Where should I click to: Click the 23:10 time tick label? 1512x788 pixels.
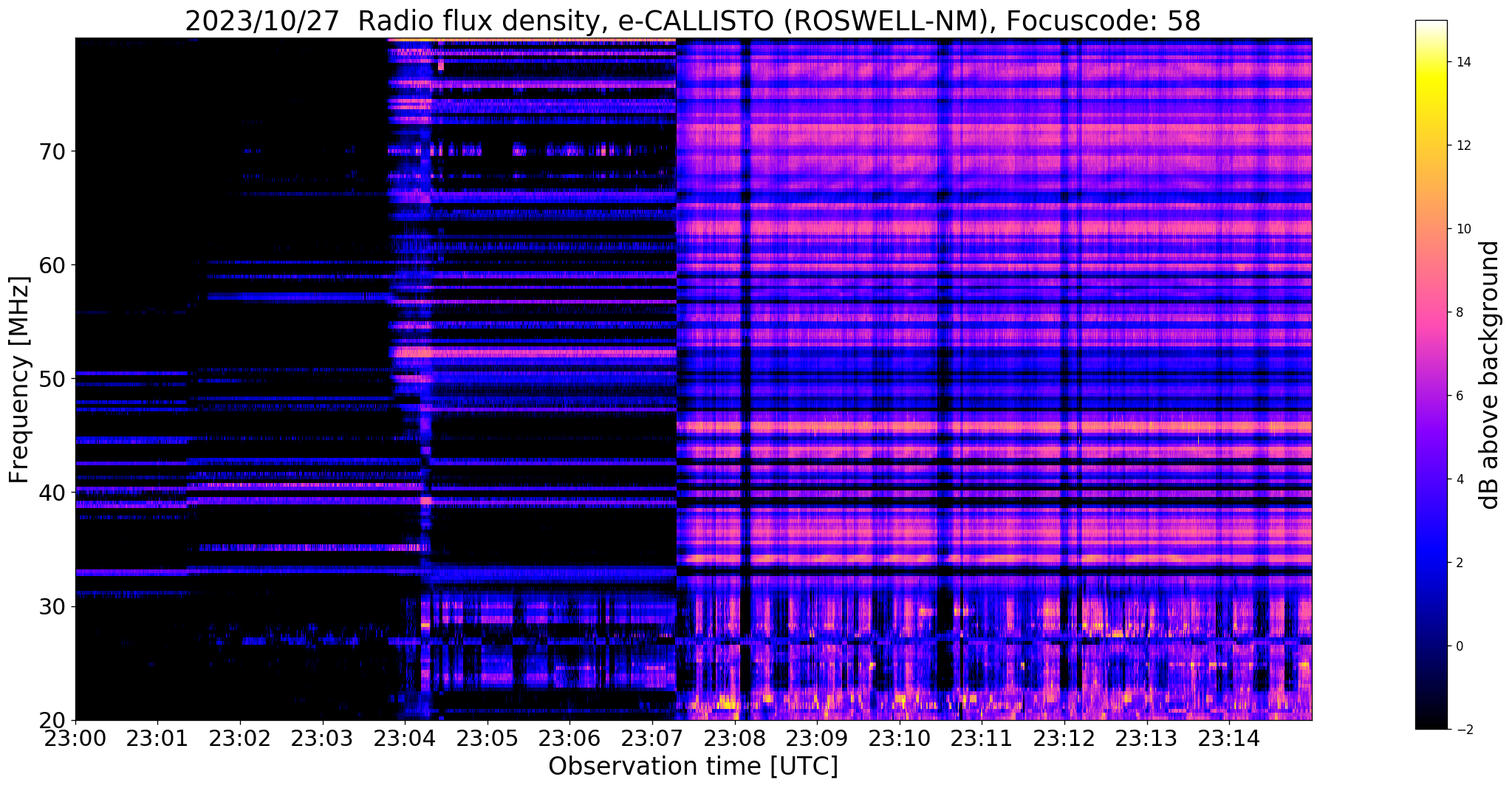coord(899,738)
